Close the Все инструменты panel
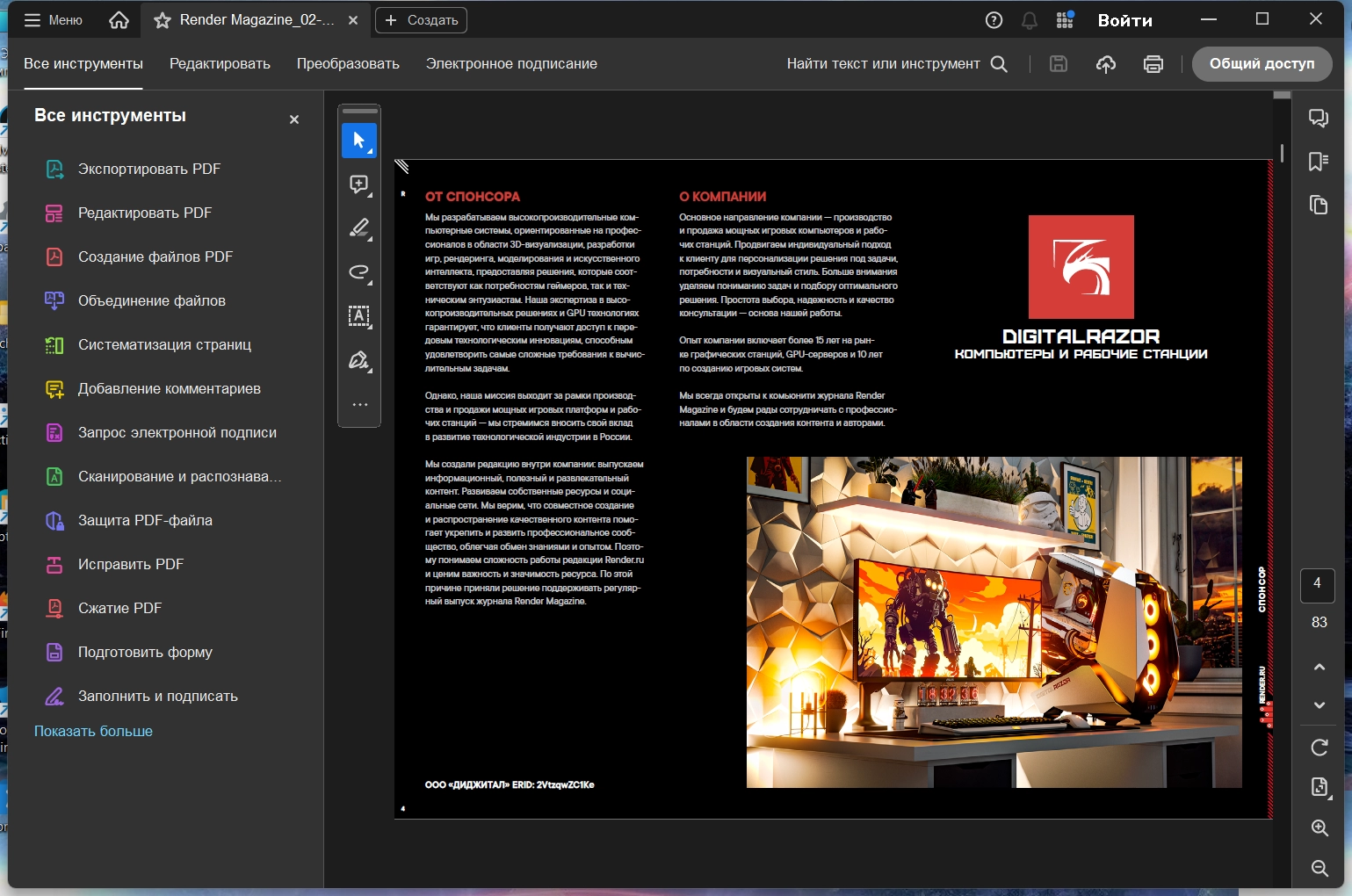Image resolution: width=1352 pixels, height=896 pixels. point(294,119)
